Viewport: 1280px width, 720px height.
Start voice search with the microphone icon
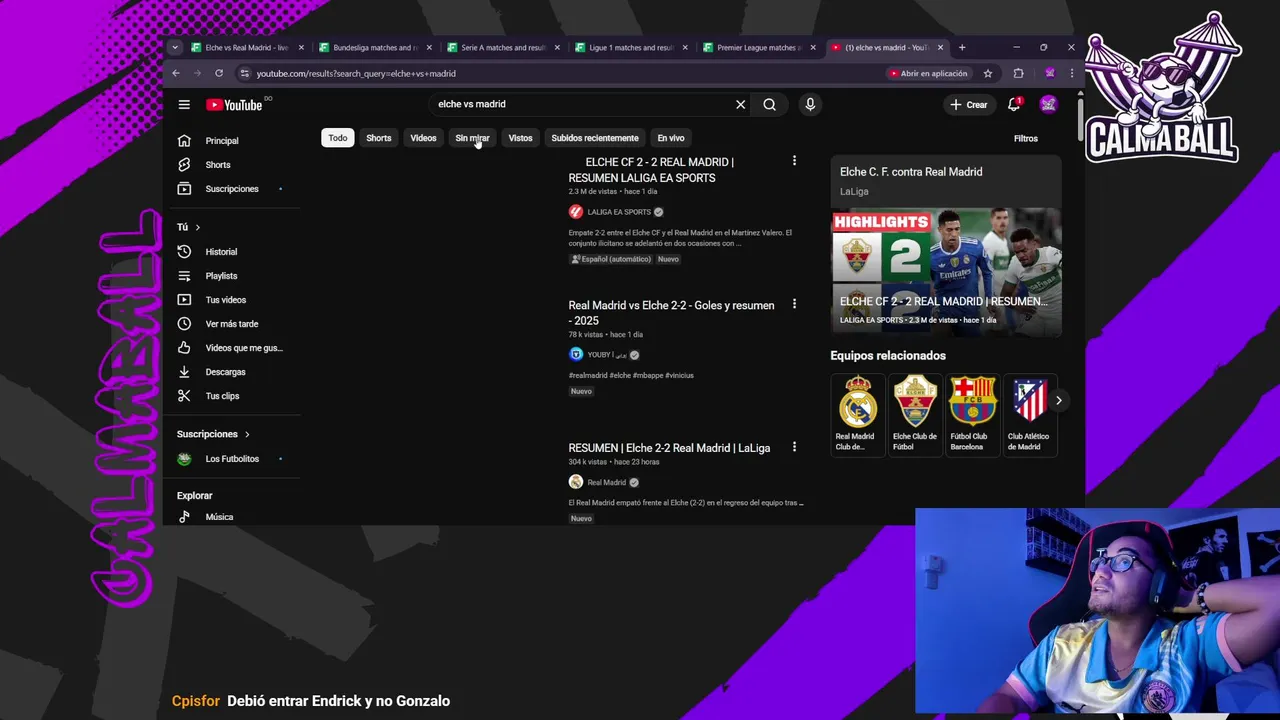810,104
